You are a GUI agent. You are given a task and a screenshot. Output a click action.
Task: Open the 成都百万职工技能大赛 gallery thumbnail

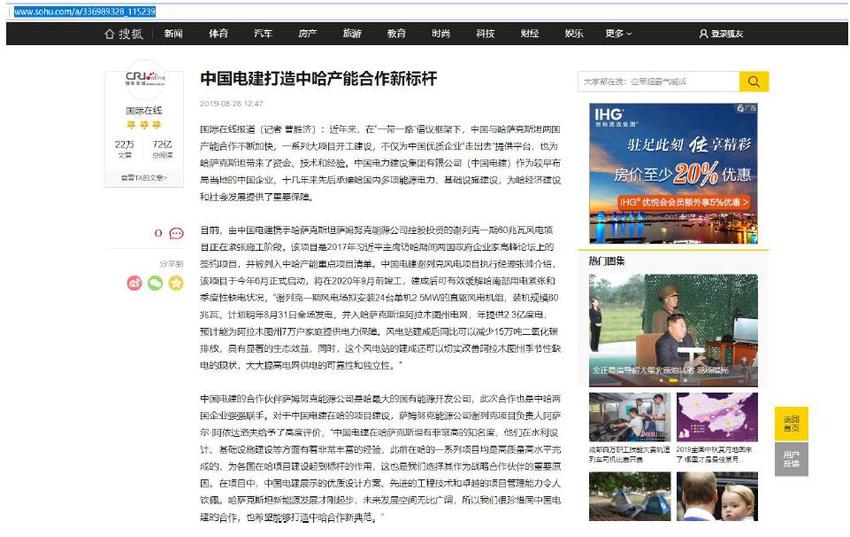point(630,417)
